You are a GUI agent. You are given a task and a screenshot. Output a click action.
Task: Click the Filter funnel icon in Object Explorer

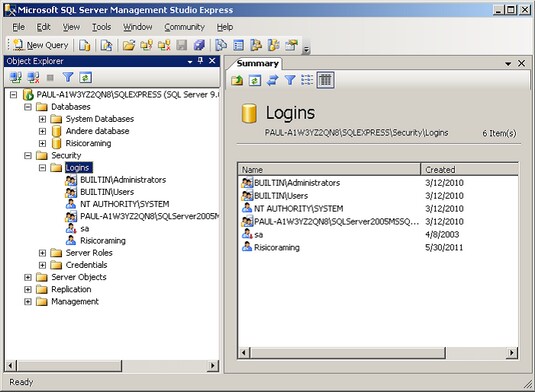(x=68, y=78)
